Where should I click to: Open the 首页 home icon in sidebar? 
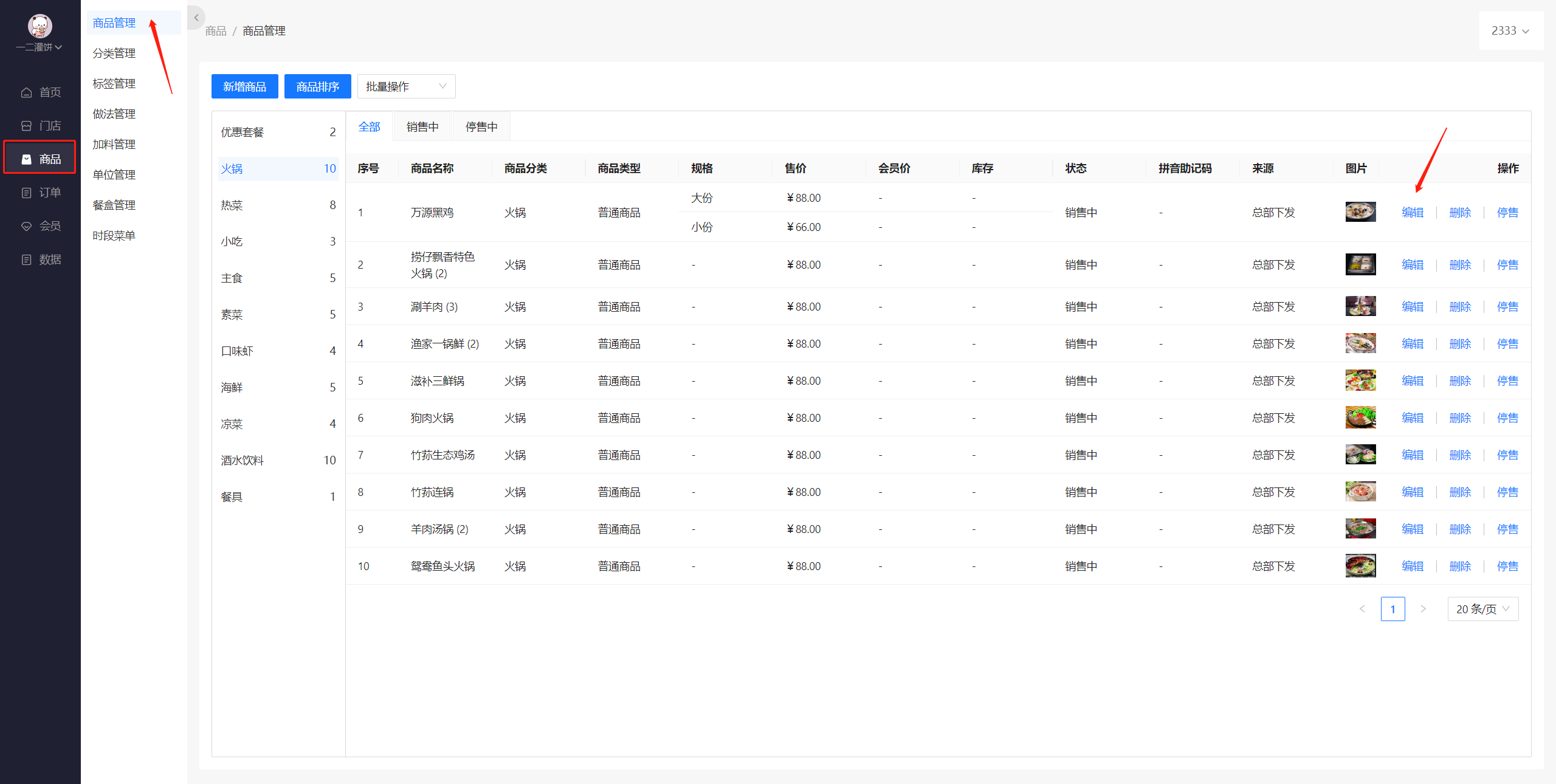[26, 92]
